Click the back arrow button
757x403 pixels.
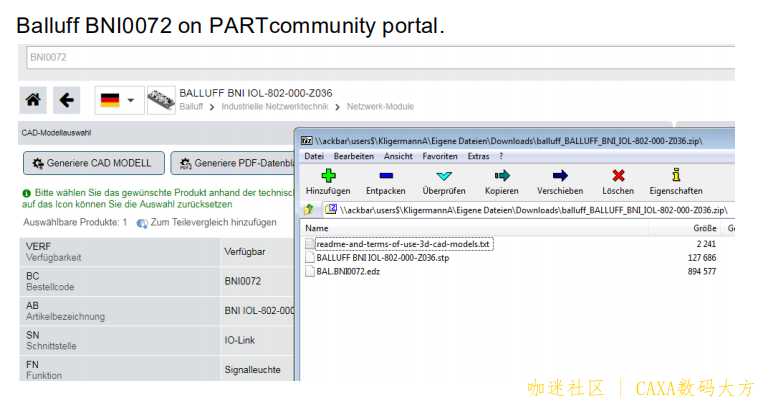coord(67,100)
